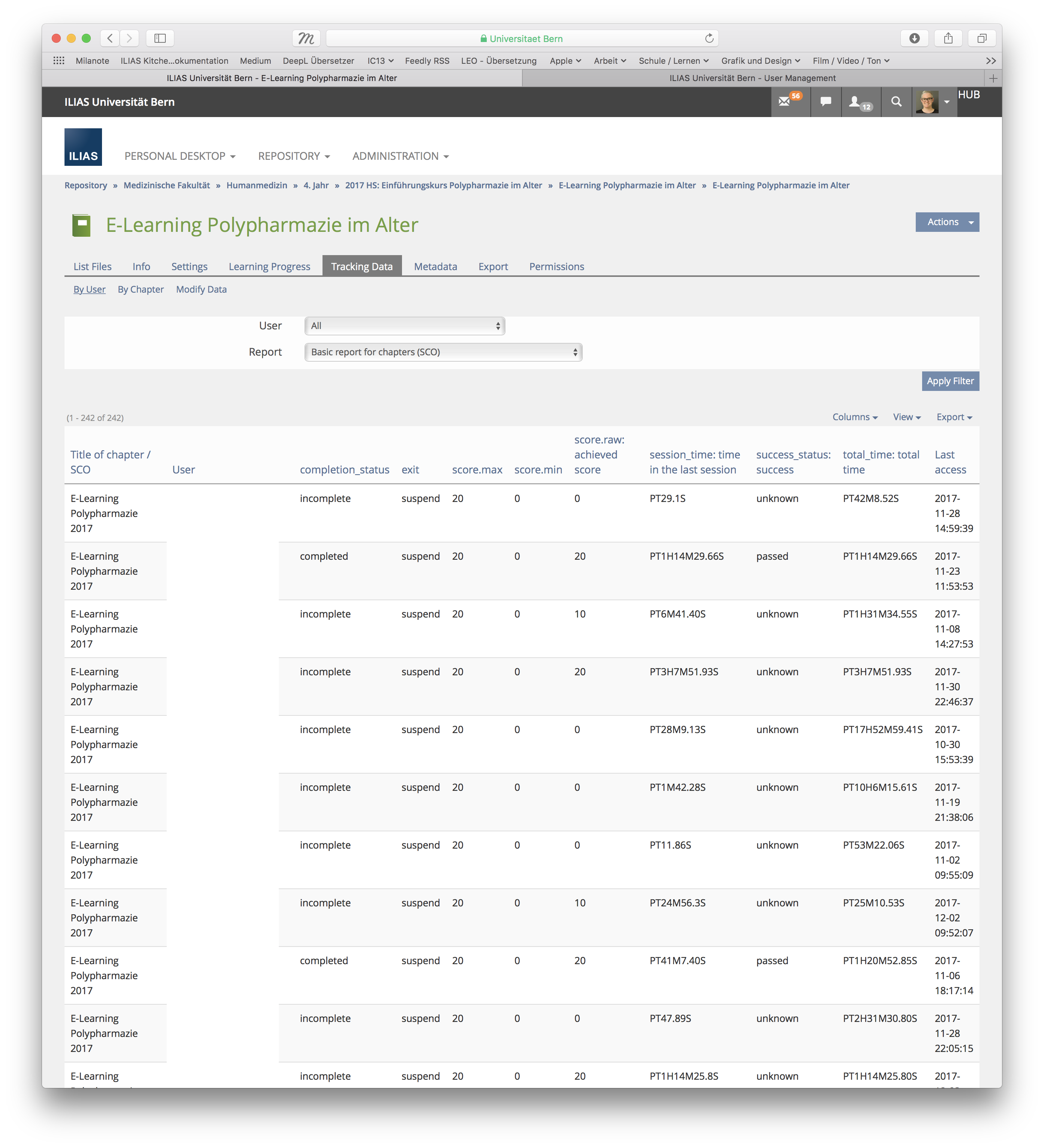This screenshot has height=1148, width=1044.
Task: Click the search magnifier icon
Action: click(x=896, y=102)
